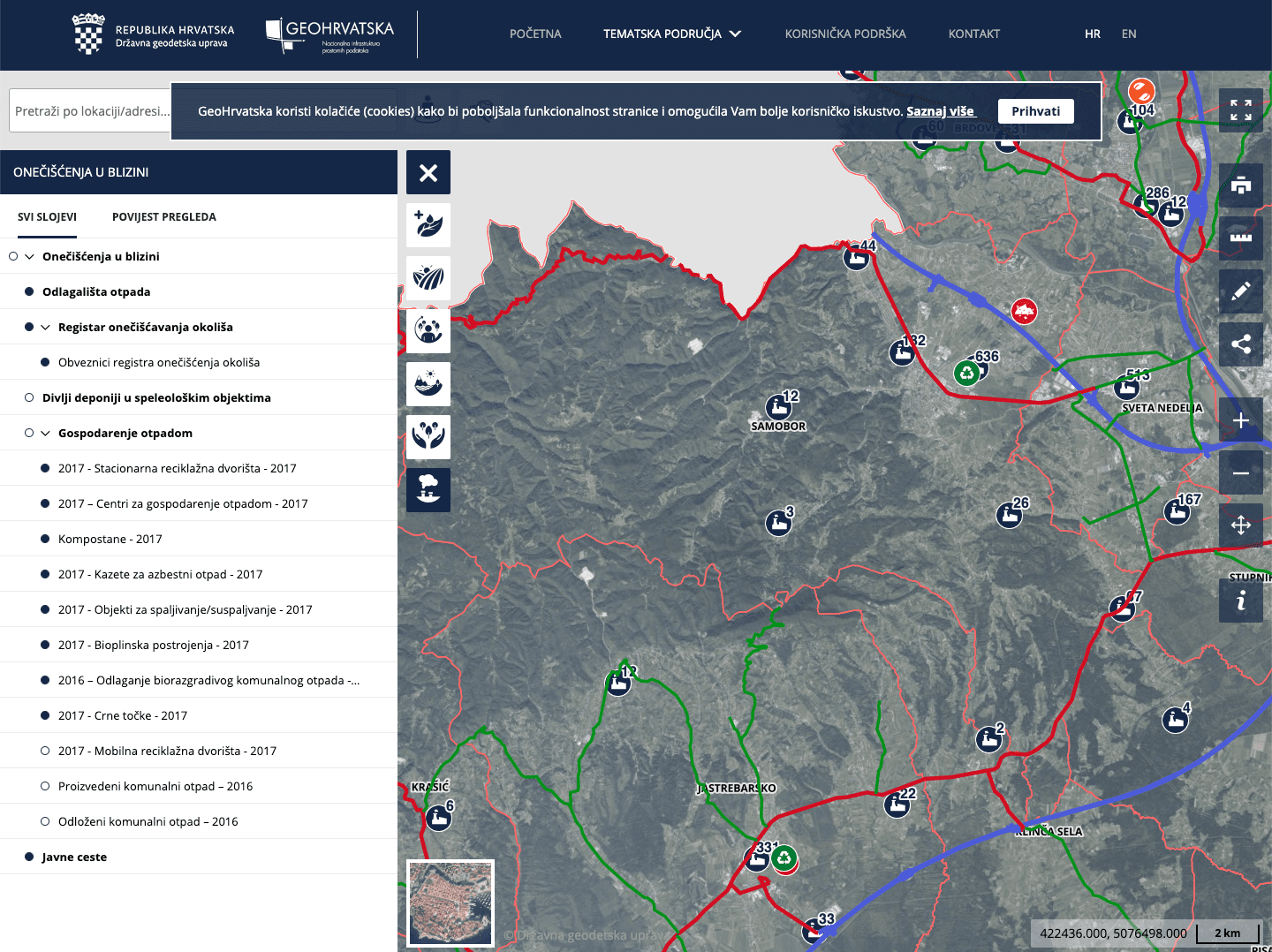Click the factory marker labeled 167
Screen dimensions: 1272x952
coord(1177,511)
